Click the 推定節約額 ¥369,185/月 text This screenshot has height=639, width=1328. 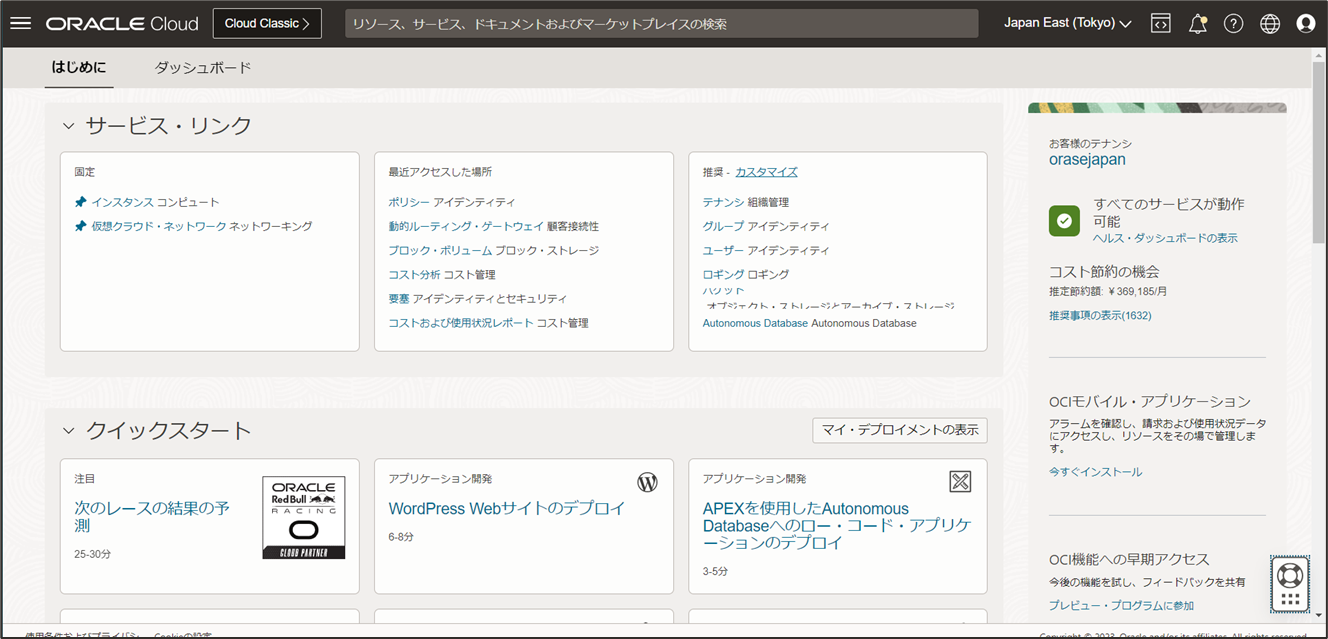[1107, 292]
